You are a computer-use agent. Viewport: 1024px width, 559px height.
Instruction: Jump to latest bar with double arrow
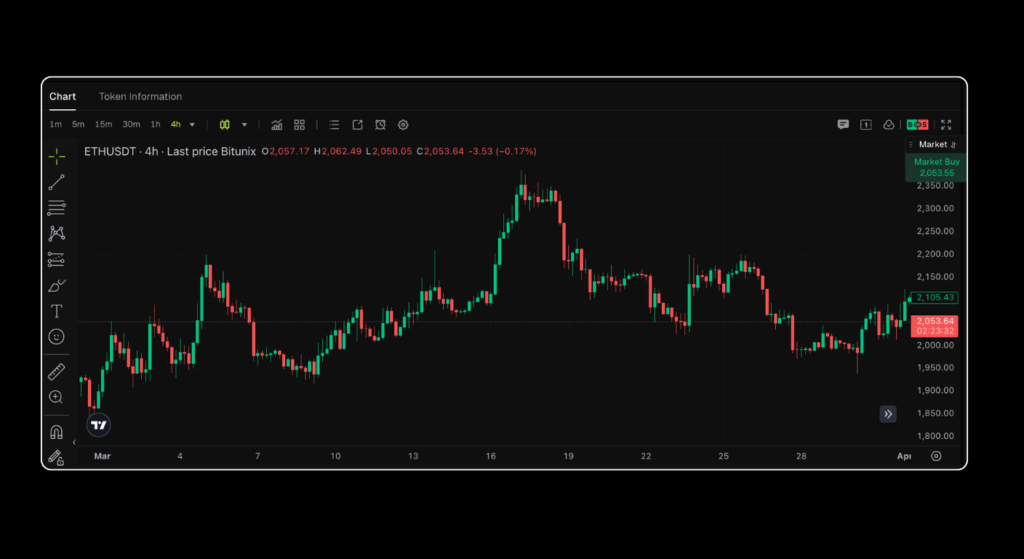pos(888,413)
